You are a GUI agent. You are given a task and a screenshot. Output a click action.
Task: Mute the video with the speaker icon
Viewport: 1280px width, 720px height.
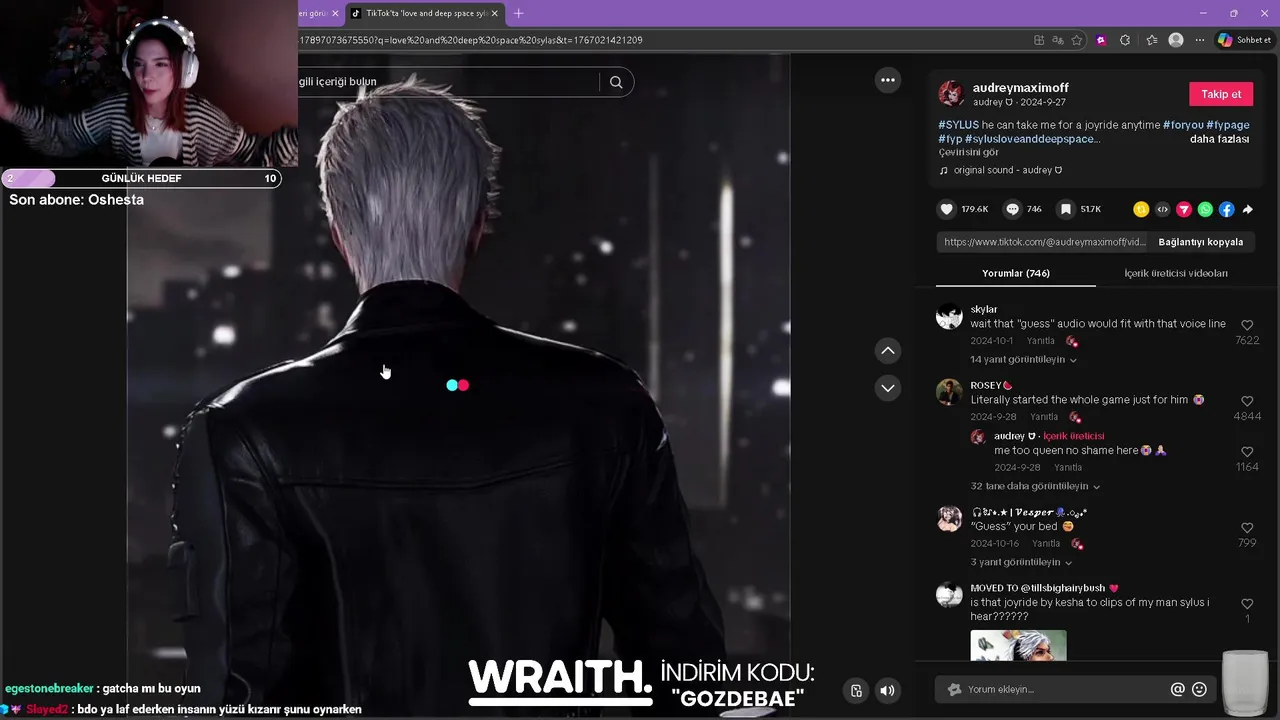click(887, 690)
